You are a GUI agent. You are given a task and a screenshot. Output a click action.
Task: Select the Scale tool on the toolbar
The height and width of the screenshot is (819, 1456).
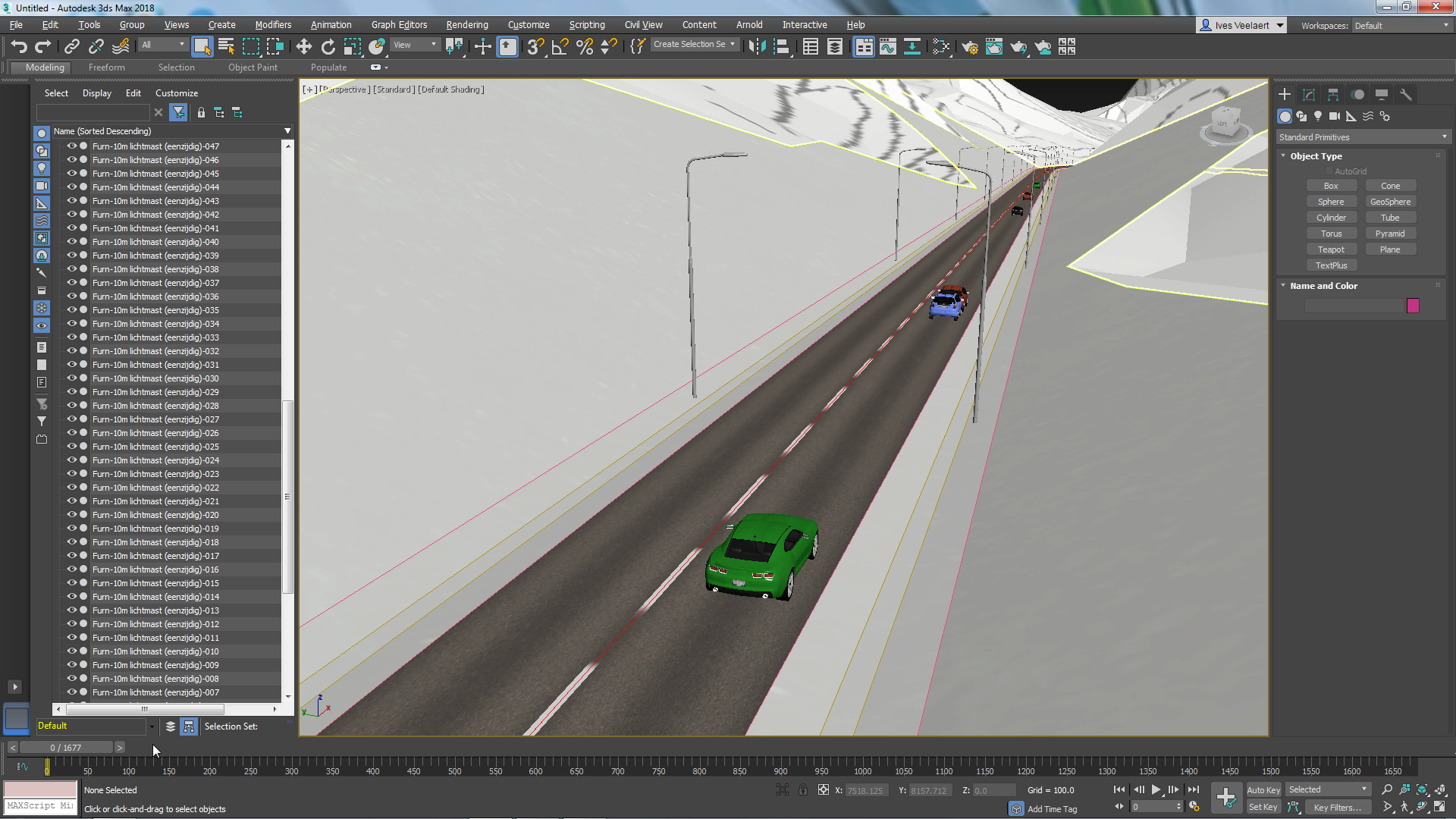353,46
